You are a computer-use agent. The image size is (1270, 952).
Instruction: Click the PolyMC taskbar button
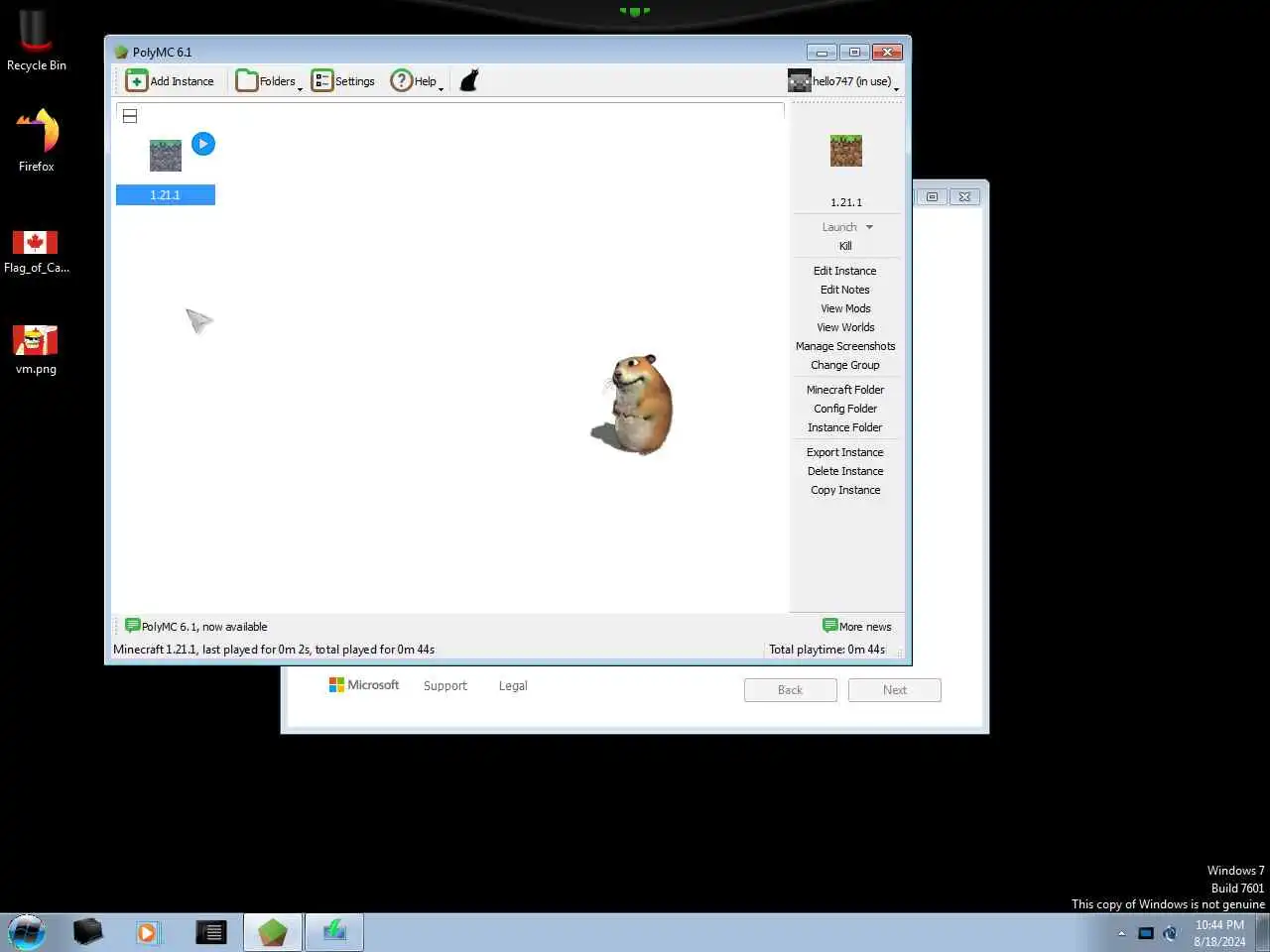pos(273,932)
